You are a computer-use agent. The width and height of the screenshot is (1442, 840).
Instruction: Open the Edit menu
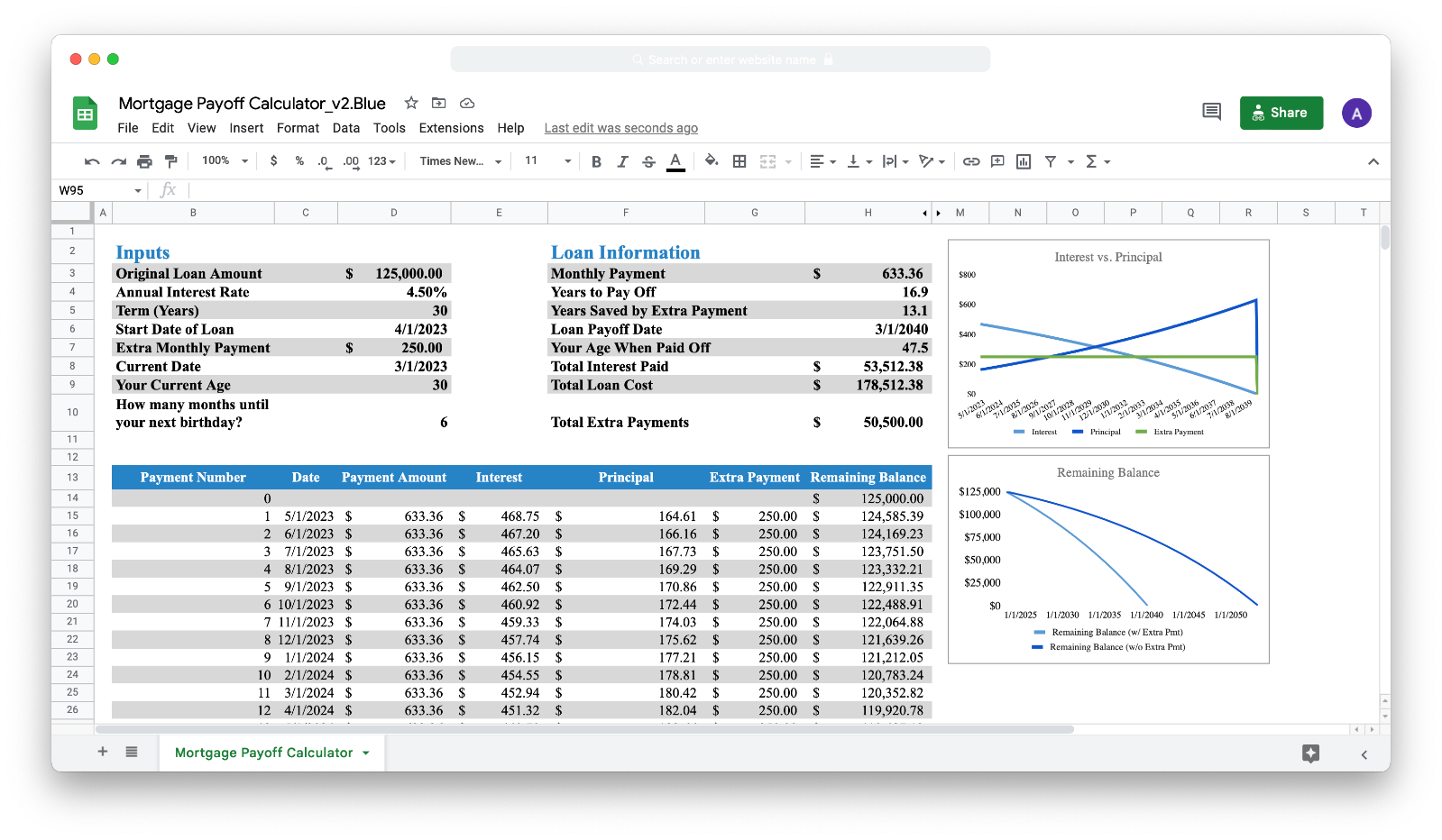163,128
